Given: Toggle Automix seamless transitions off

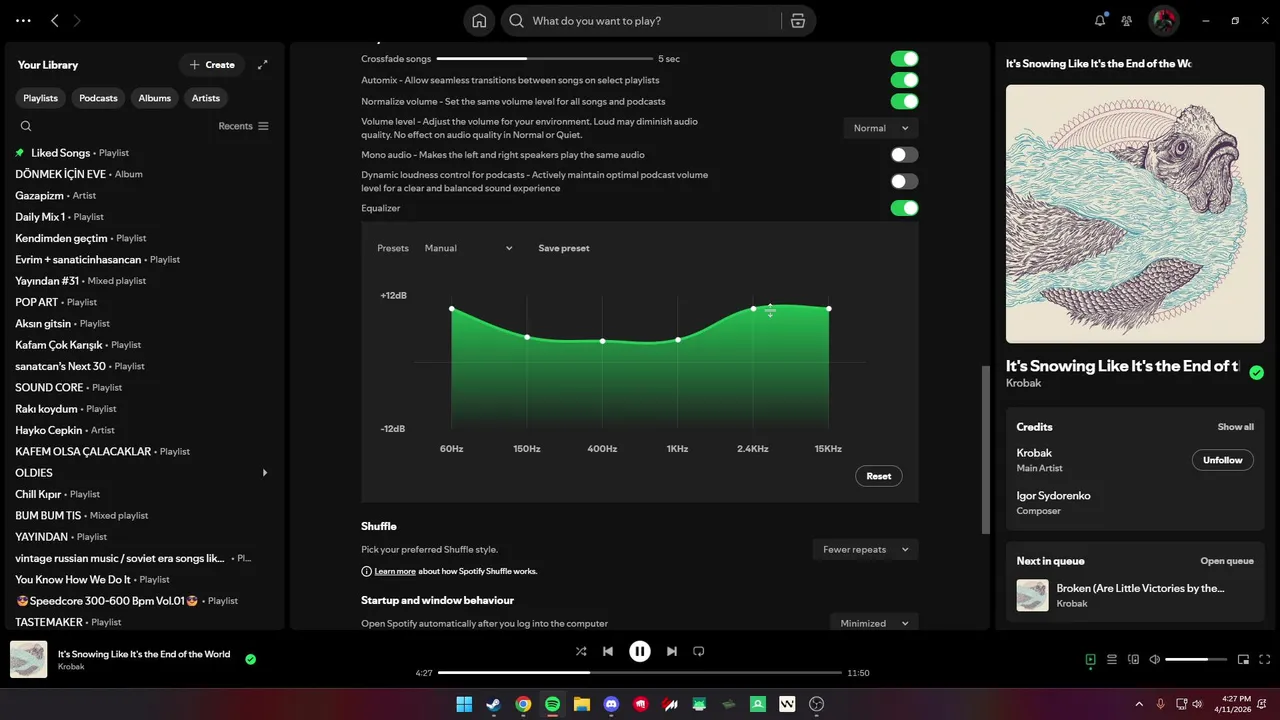Looking at the screenshot, I should point(904,80).
